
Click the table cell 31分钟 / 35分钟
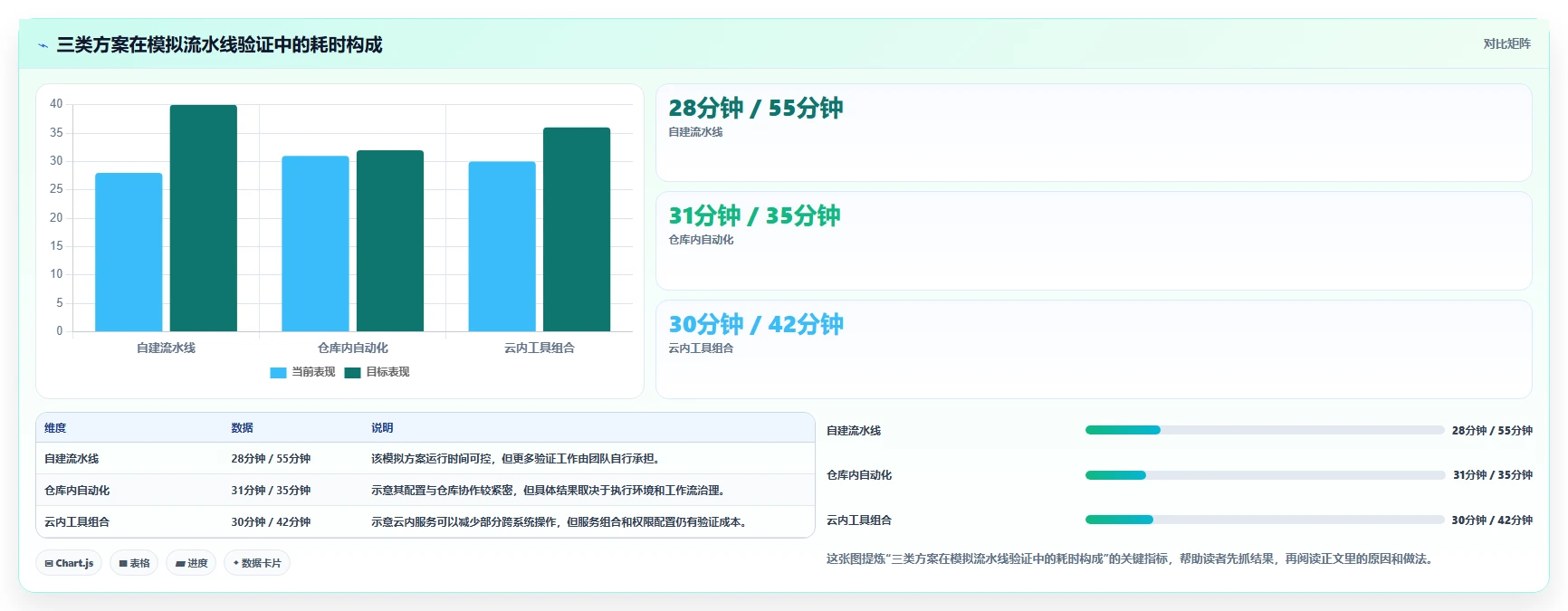[x=271, y=491]
